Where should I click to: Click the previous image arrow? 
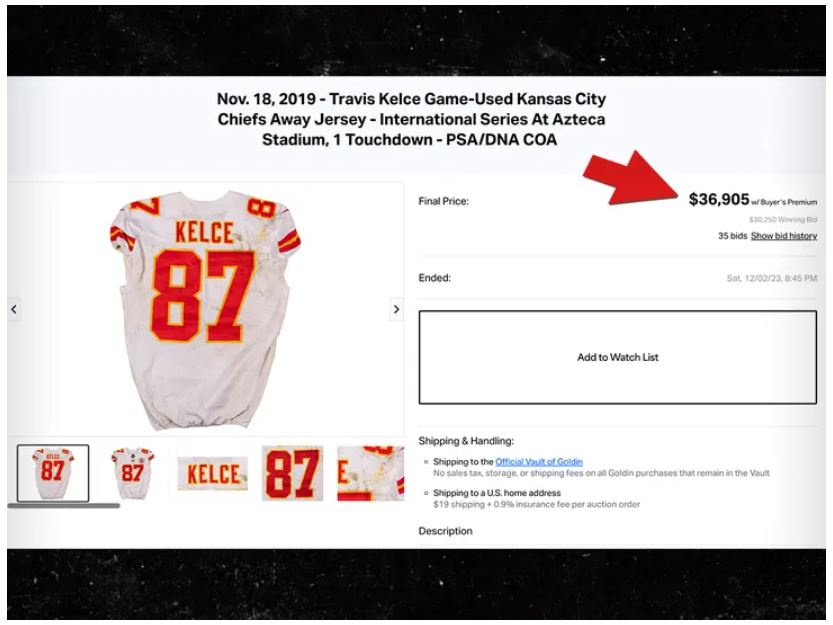[x=14, y=309]
